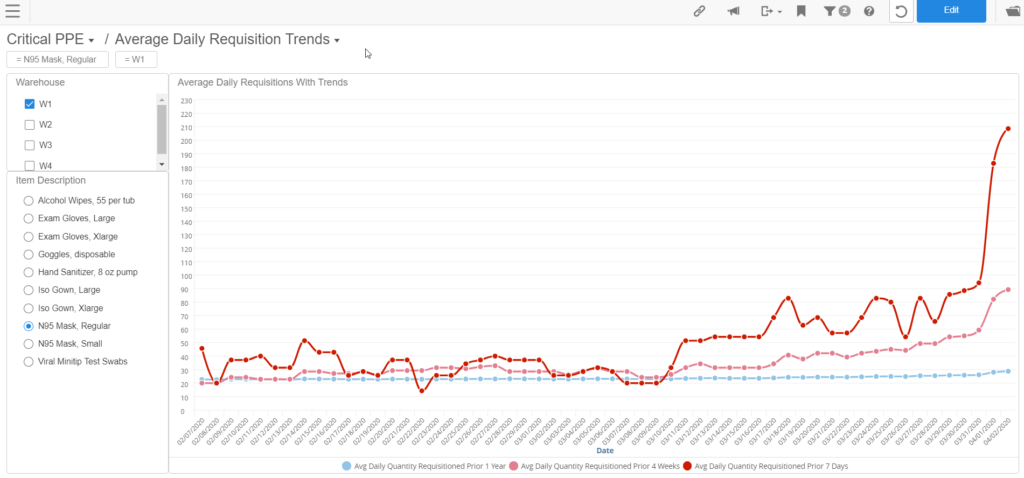Open the folder icon in top bar

1013,11
